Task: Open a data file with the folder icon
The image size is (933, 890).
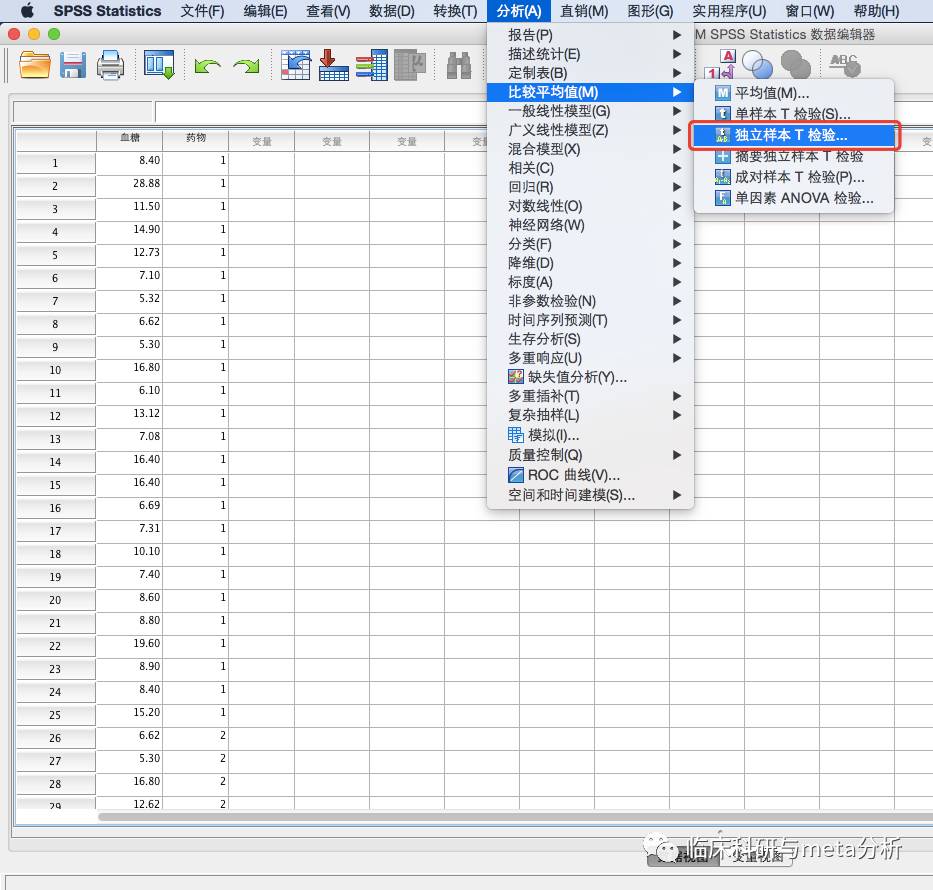Action: pyautogui.click(x=35, y=65)
